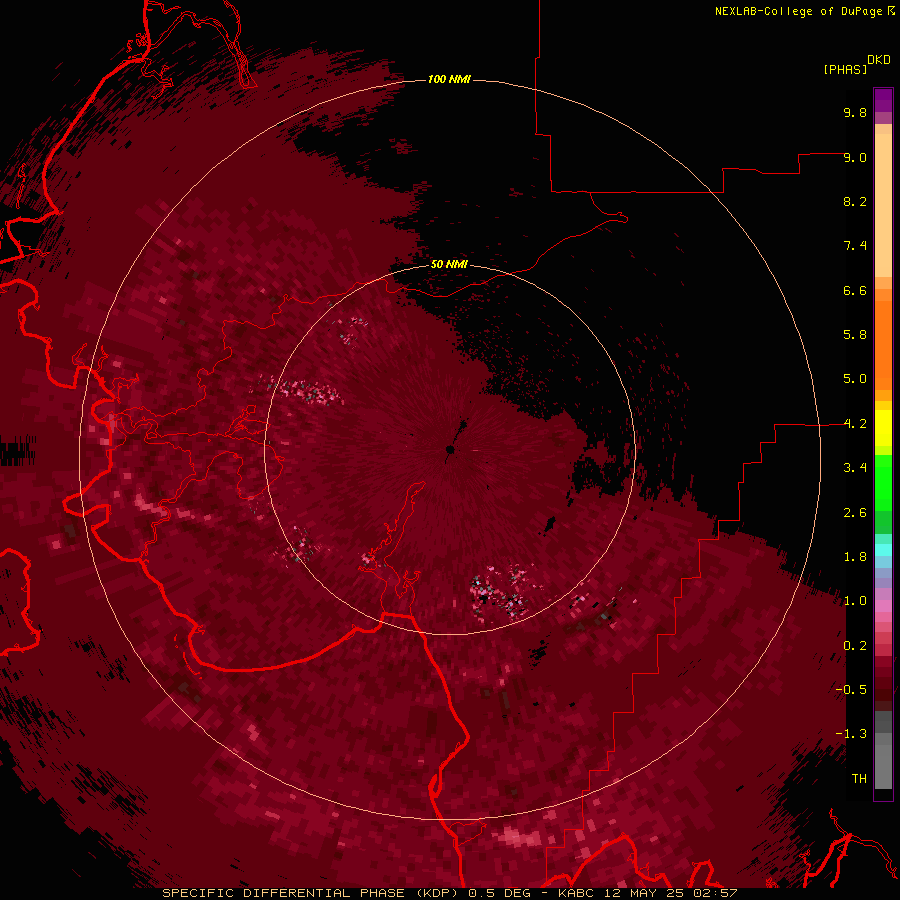Click the 4.2 legend value
Screen dimensions: 900x900
click(855, 424)
